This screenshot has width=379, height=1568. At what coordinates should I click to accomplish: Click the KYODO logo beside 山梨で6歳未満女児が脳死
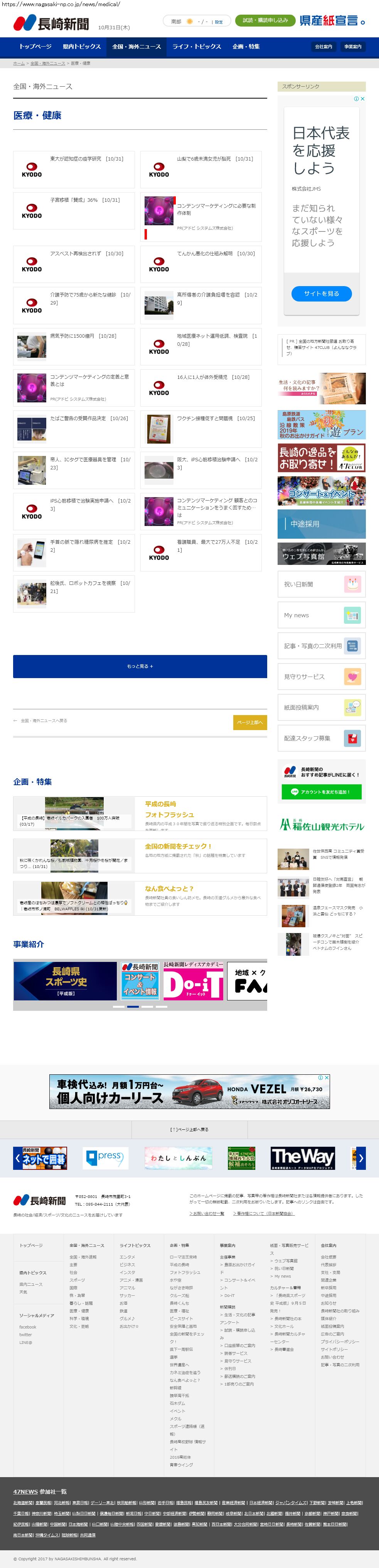[x=159, y=170]
